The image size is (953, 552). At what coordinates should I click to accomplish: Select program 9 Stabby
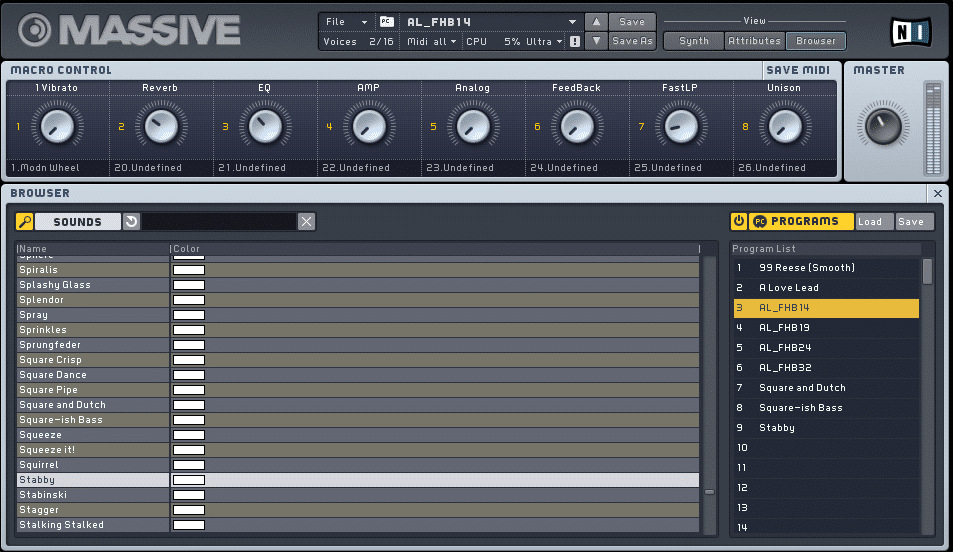point(826,428)
